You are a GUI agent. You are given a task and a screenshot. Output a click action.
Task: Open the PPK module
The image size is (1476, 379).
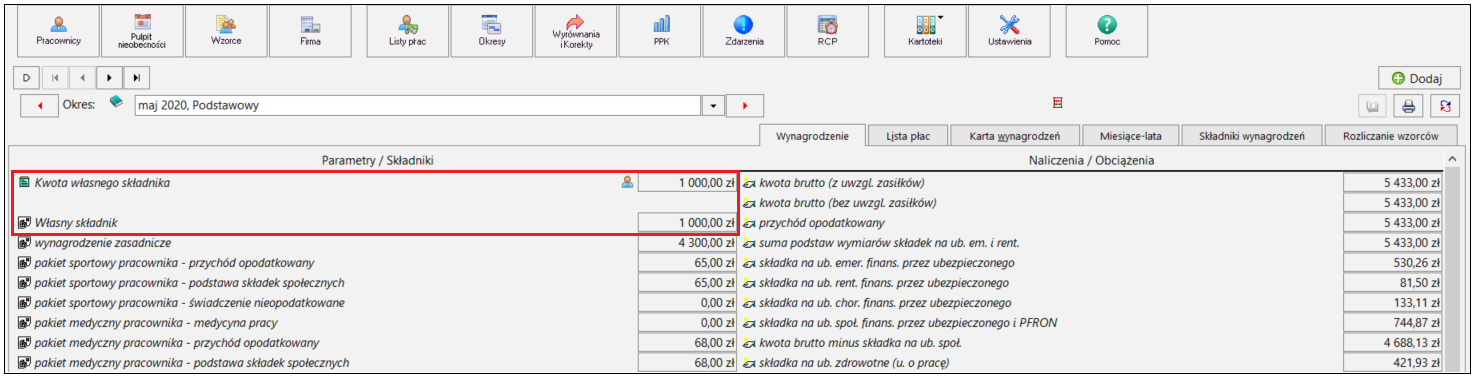tap(661, 31)
